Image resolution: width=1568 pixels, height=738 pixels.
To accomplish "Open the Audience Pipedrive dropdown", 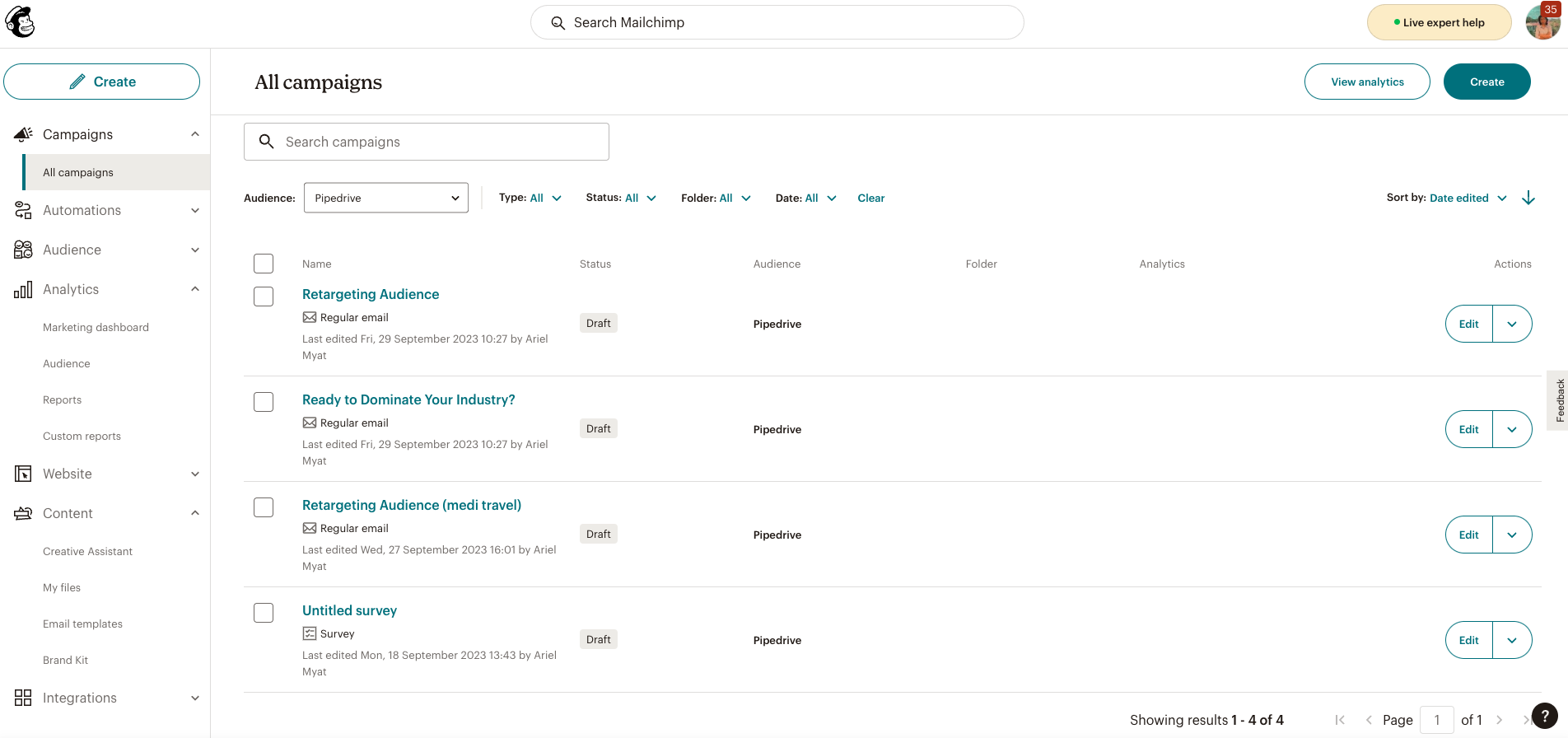I will click(x=386, y=198).
